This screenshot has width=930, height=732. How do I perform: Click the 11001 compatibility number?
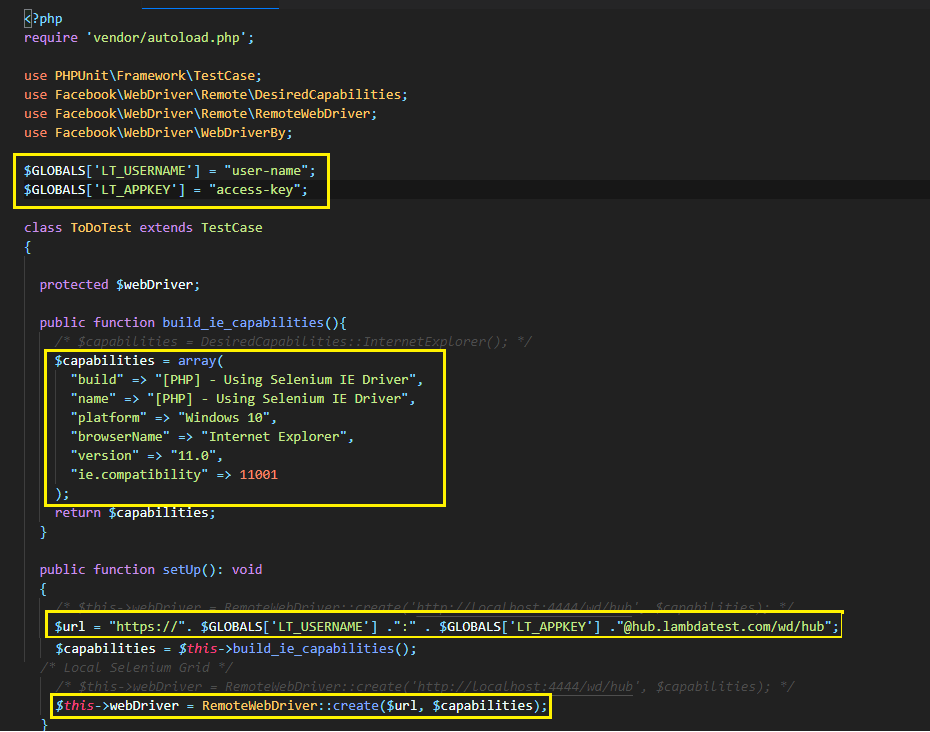click(x=259, y=475)
